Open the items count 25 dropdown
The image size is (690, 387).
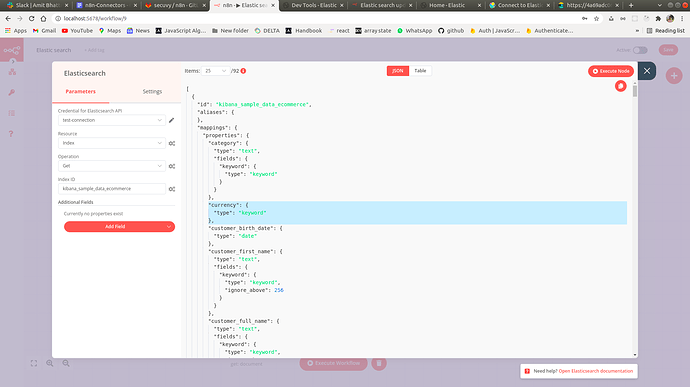[215, 71]
